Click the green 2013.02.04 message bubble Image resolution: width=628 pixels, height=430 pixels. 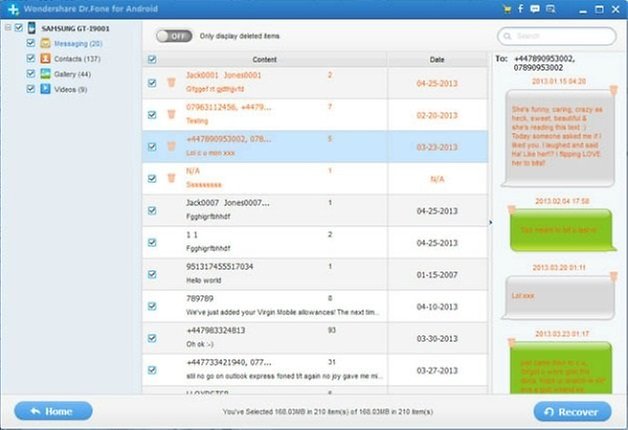(562, 230)
